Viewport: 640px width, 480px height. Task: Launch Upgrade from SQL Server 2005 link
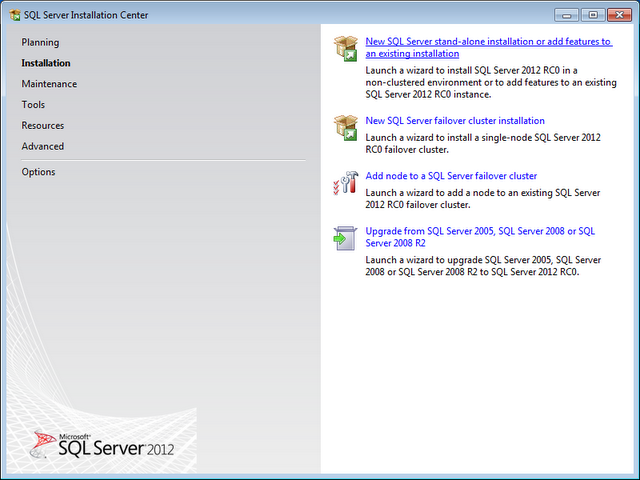480,237
